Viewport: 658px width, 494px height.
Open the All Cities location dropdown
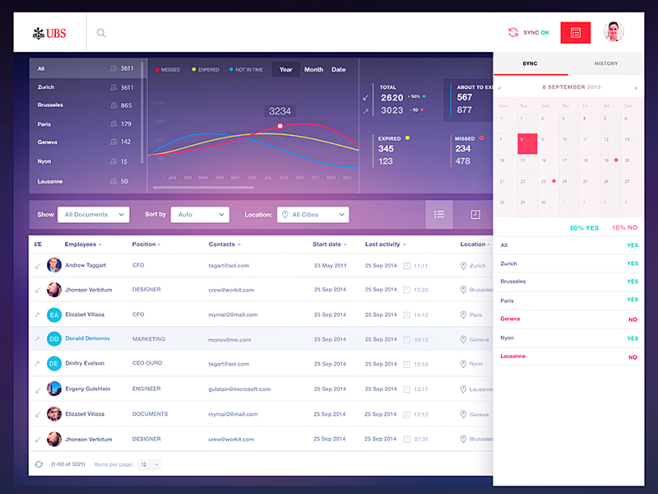313,214
